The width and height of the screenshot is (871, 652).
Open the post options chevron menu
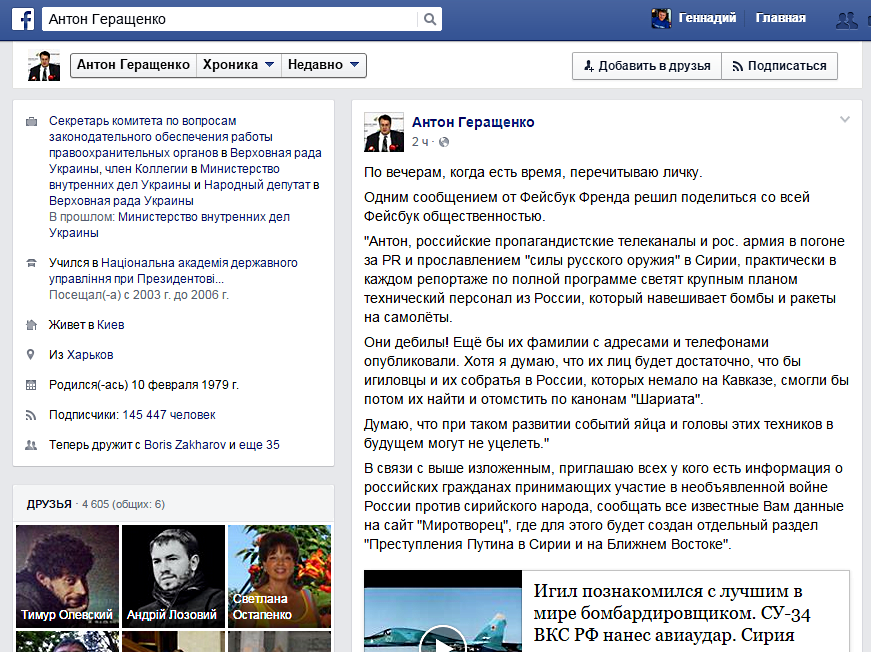point(845,120)
